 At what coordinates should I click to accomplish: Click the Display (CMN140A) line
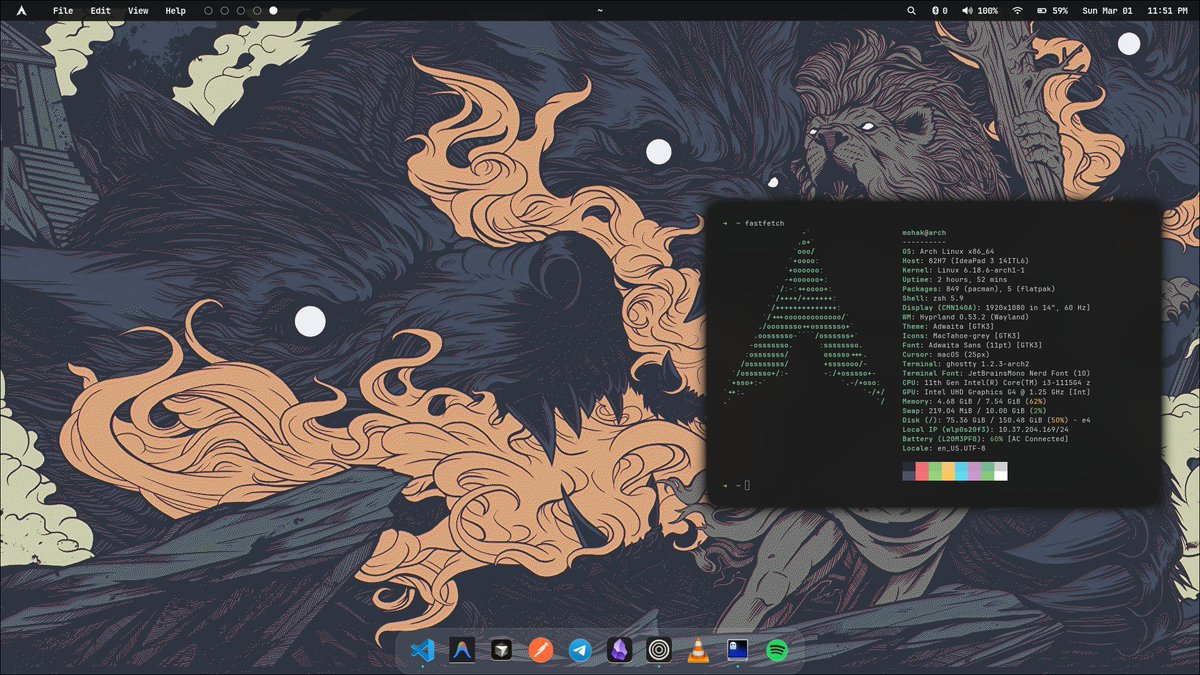(996, 307)
